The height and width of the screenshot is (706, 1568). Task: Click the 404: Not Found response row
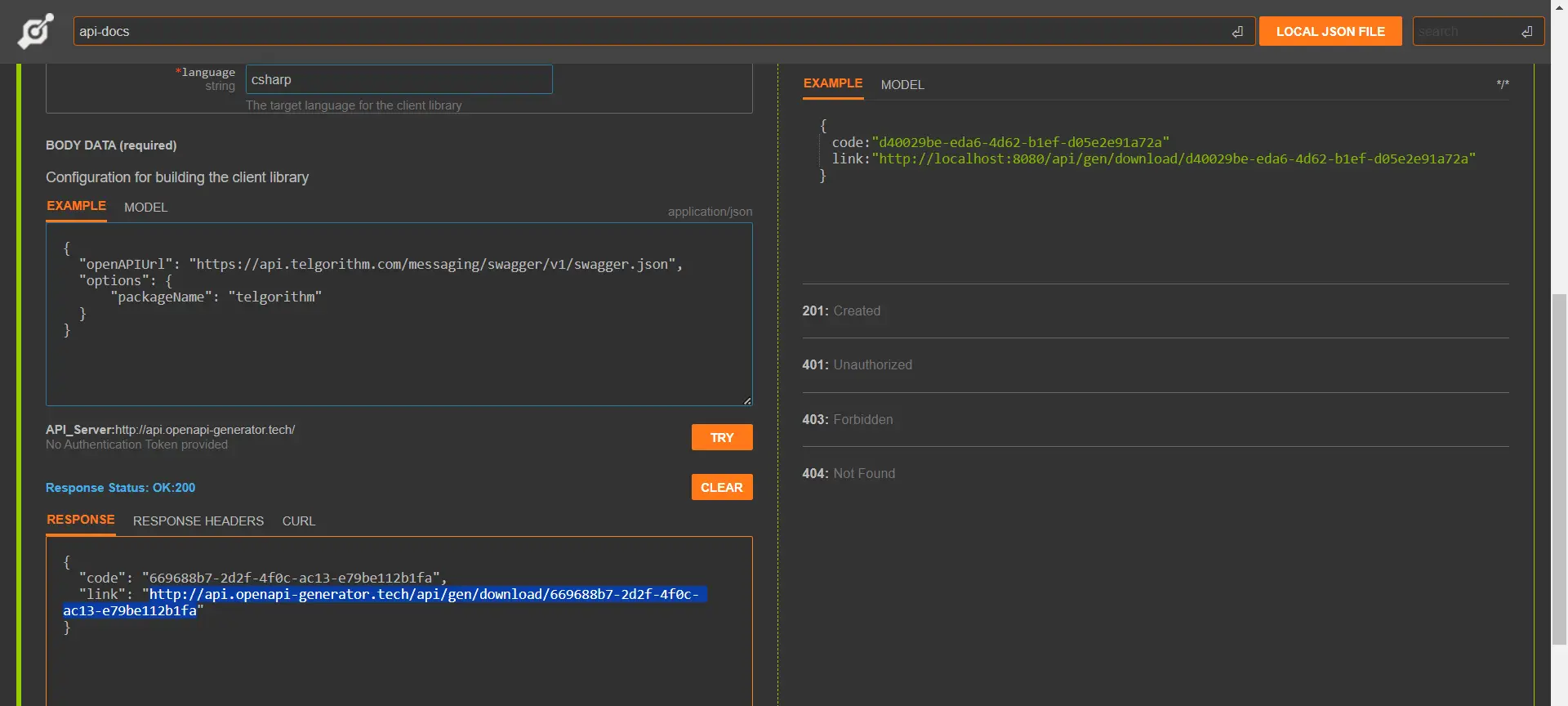point(1155,473)
